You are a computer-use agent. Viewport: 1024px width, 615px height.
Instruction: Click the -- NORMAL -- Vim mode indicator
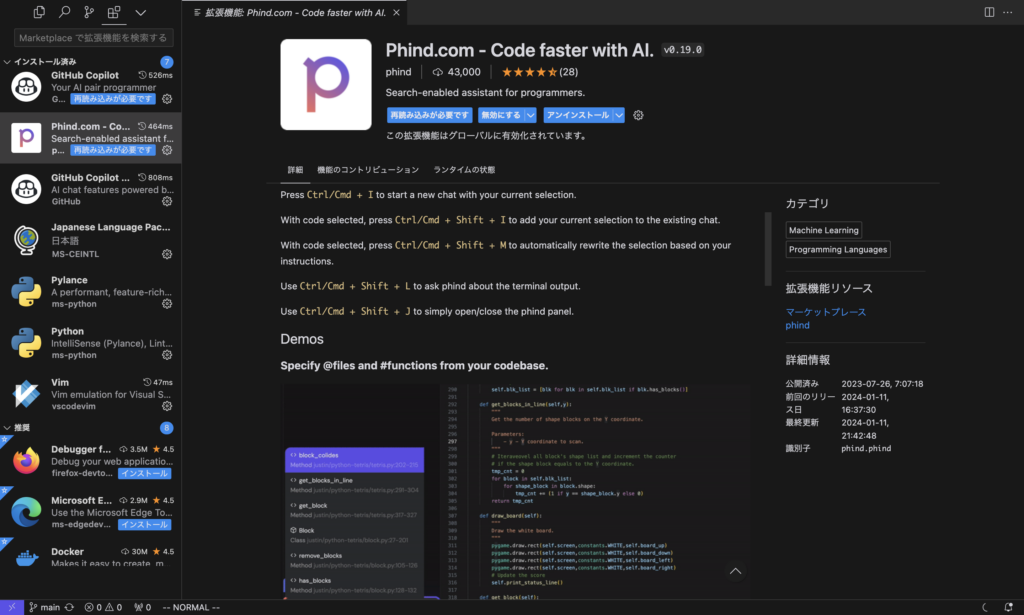(191, 607)
